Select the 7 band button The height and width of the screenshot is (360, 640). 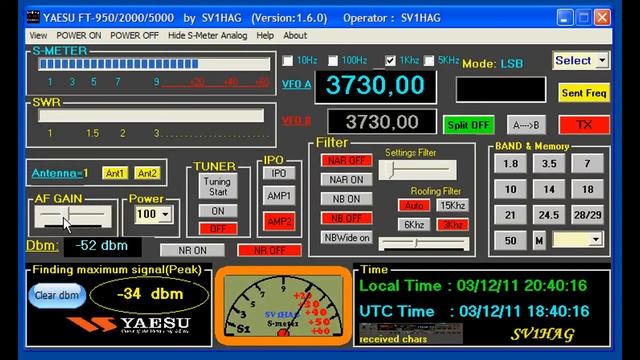tap(587, 164)
